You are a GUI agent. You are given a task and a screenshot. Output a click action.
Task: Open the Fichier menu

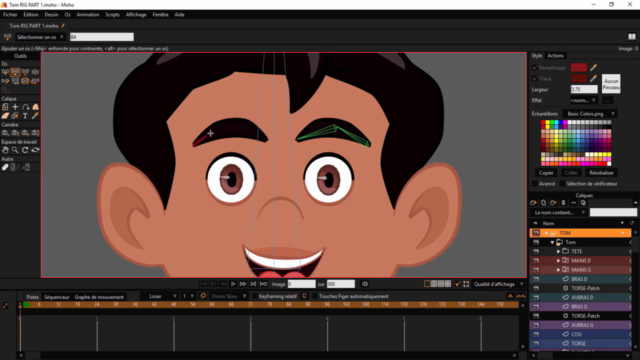click(x=10, y=15)
